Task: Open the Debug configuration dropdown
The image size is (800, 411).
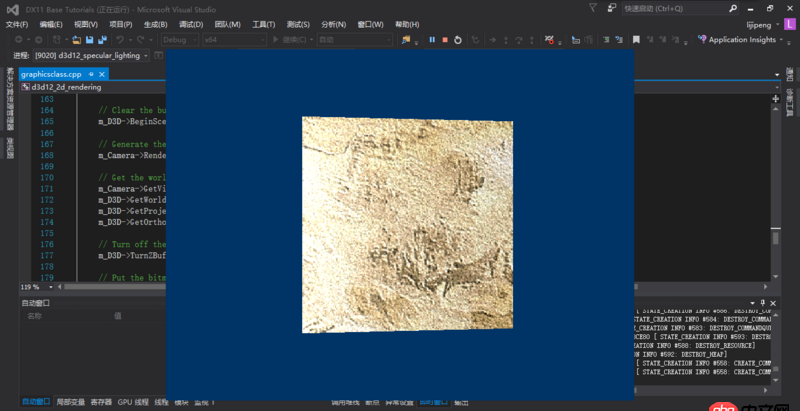Action: pos(180,40)
